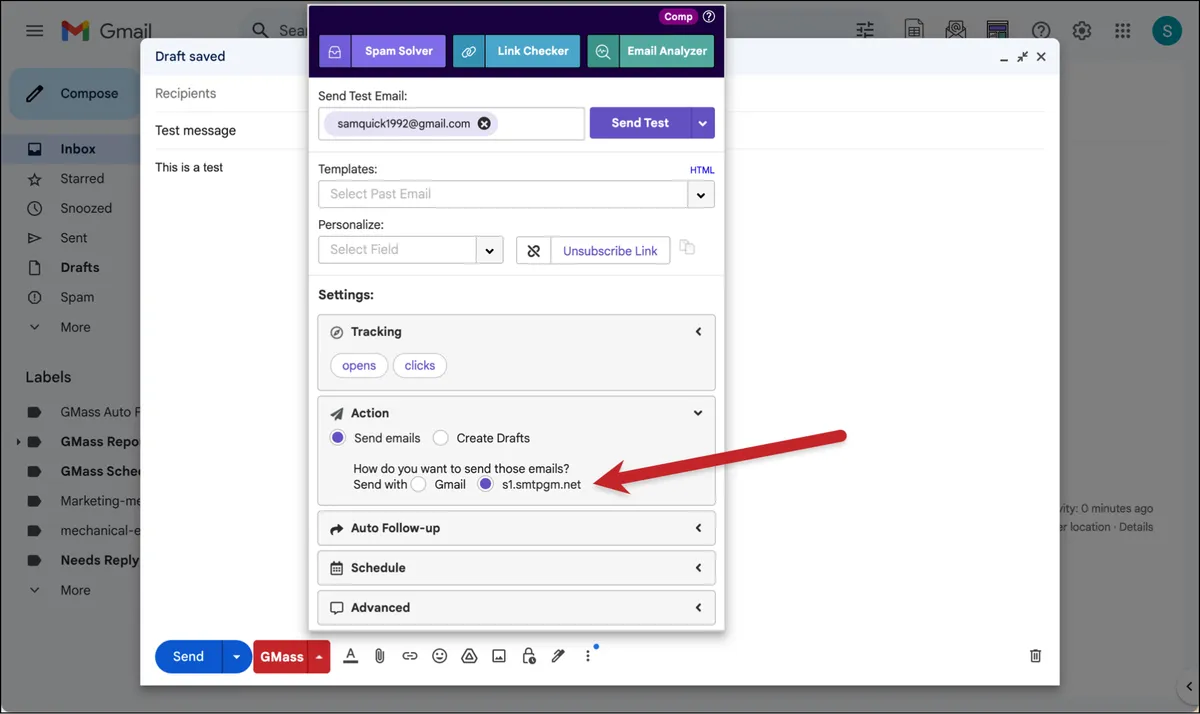Expand the Schedule section
Viewport: 1200px width, 714px height.
(x=516, y=568)
